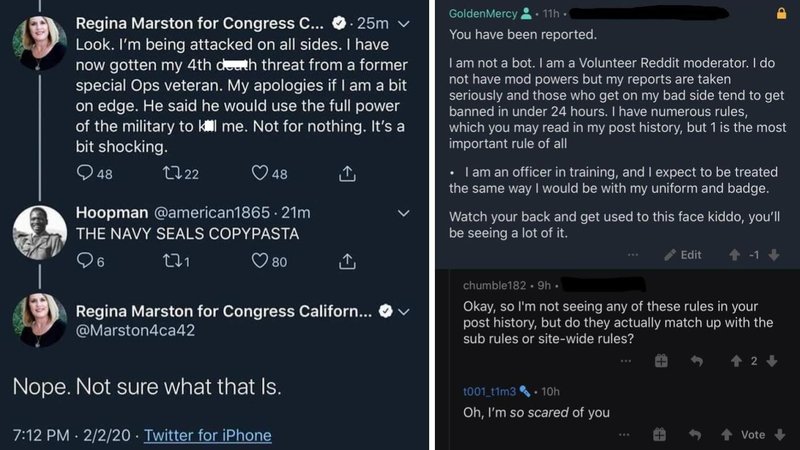800x450 pixels.
Task: Downvote t001_t1m3's comment
Action: click(x=773, y=435)
